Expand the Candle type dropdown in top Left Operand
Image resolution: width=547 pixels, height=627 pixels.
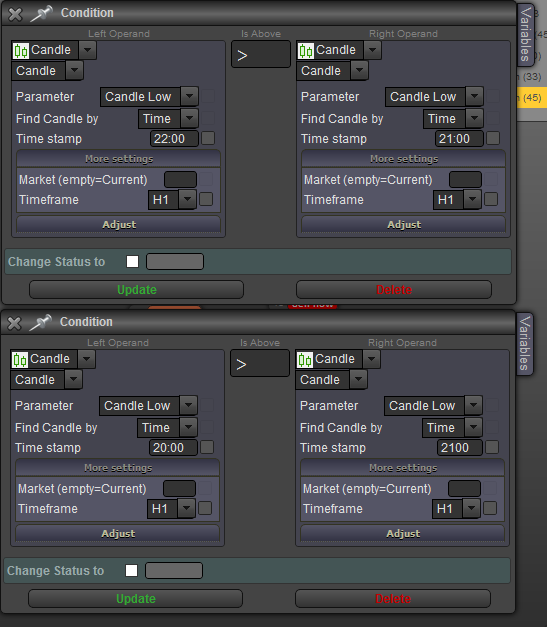coord(87,50)
